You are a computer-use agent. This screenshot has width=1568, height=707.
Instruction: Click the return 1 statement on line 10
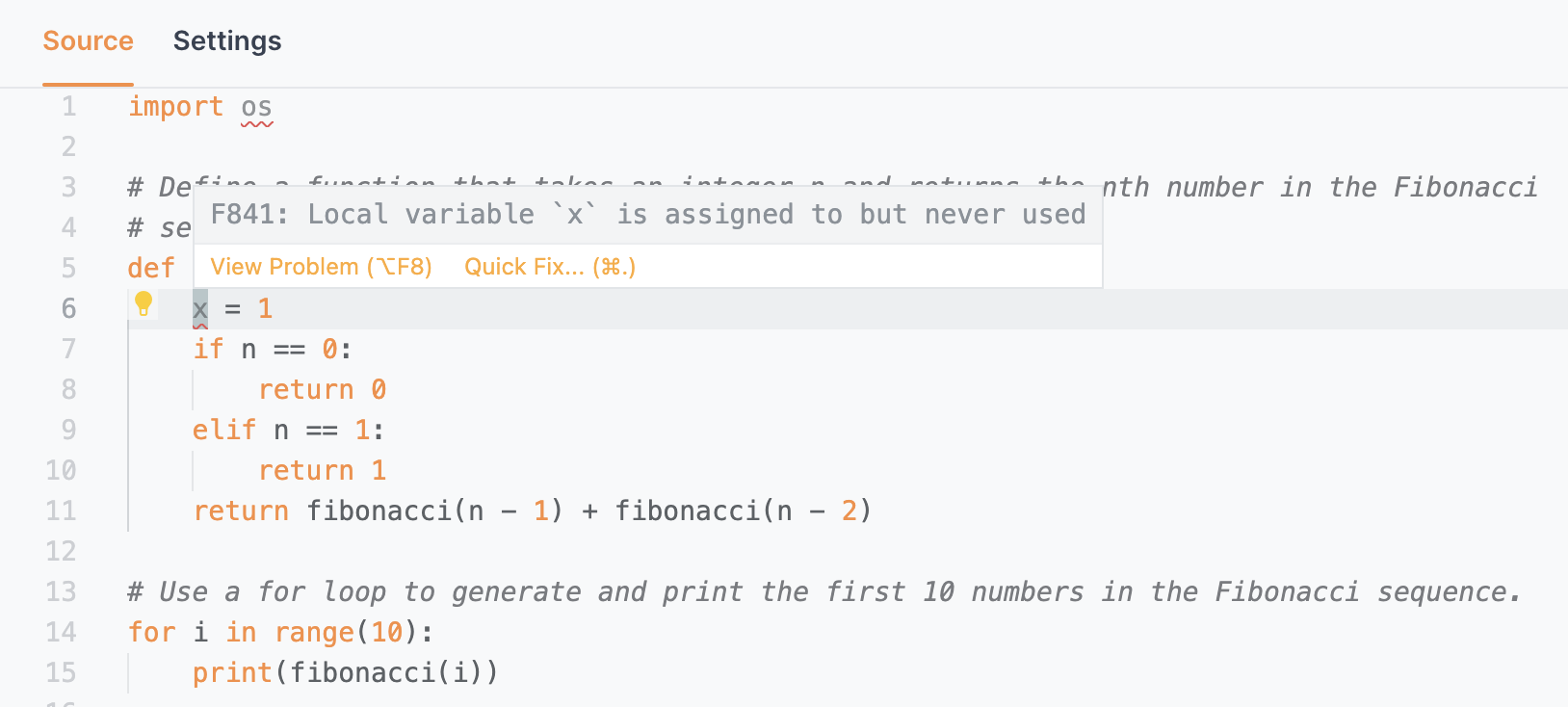[322, 470]
